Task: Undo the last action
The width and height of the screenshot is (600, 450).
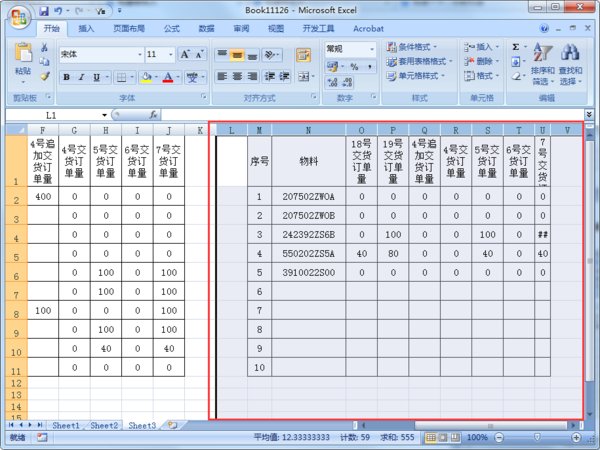Action: [59, 11]
